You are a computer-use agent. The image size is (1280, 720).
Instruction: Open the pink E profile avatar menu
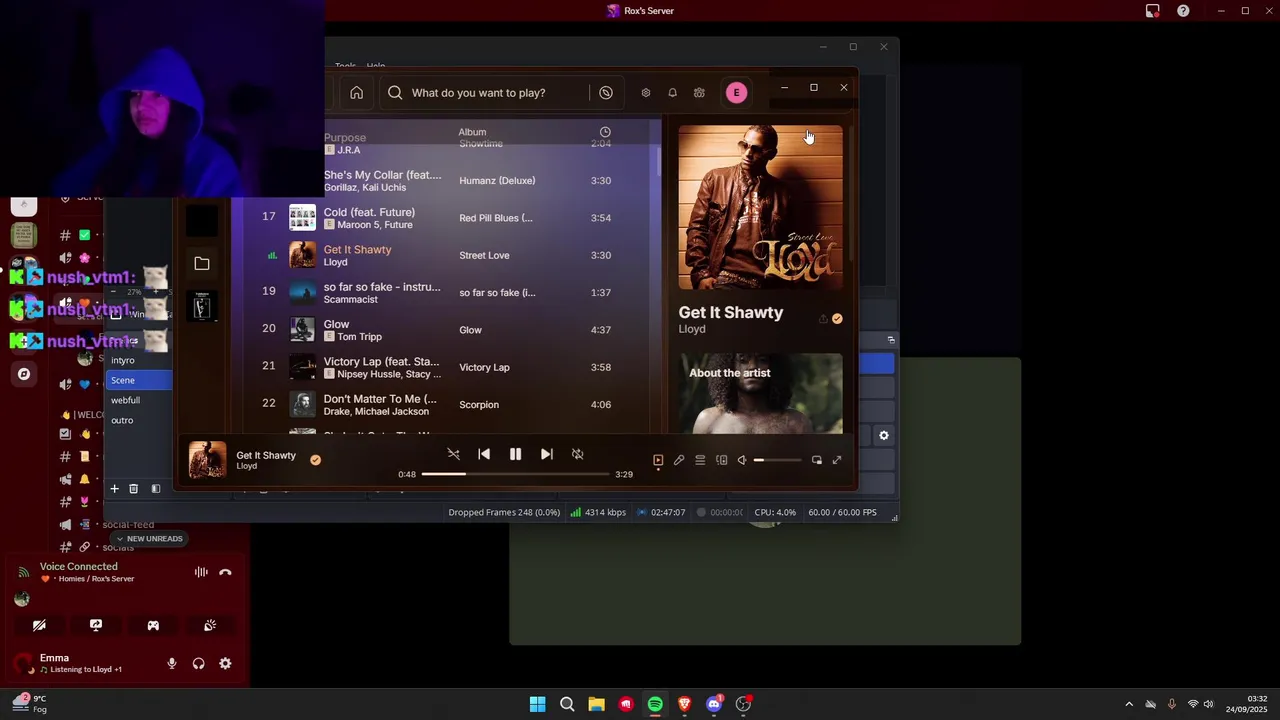(x=736, y=92)
